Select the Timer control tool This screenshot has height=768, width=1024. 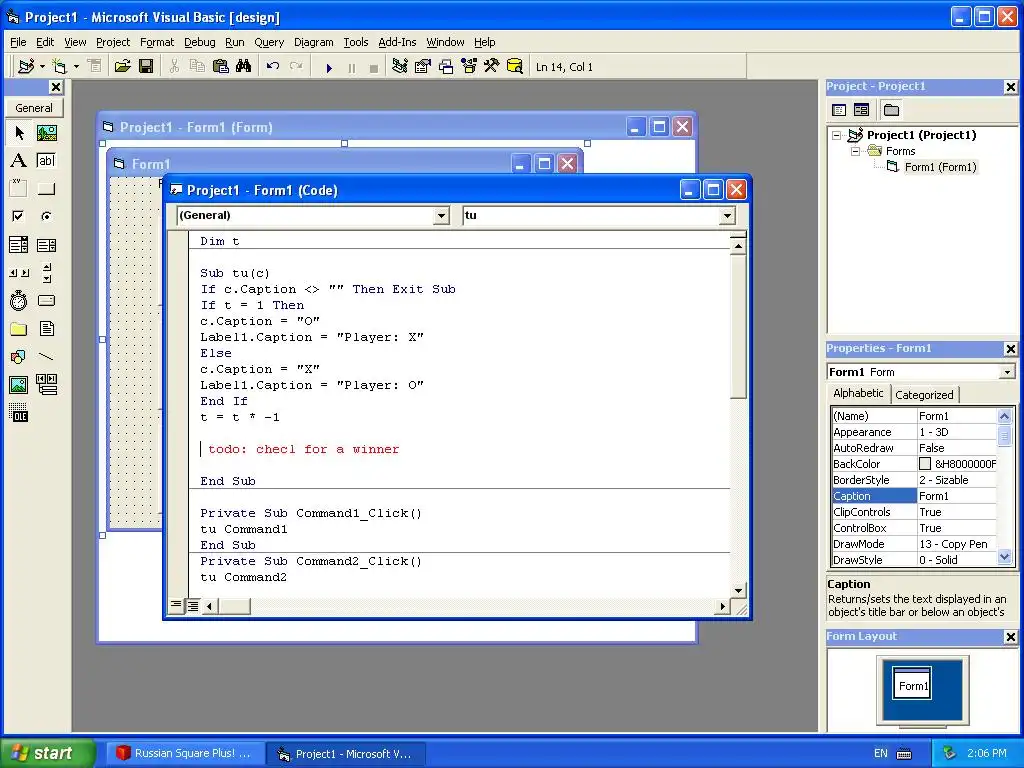(x=19, y=300)
